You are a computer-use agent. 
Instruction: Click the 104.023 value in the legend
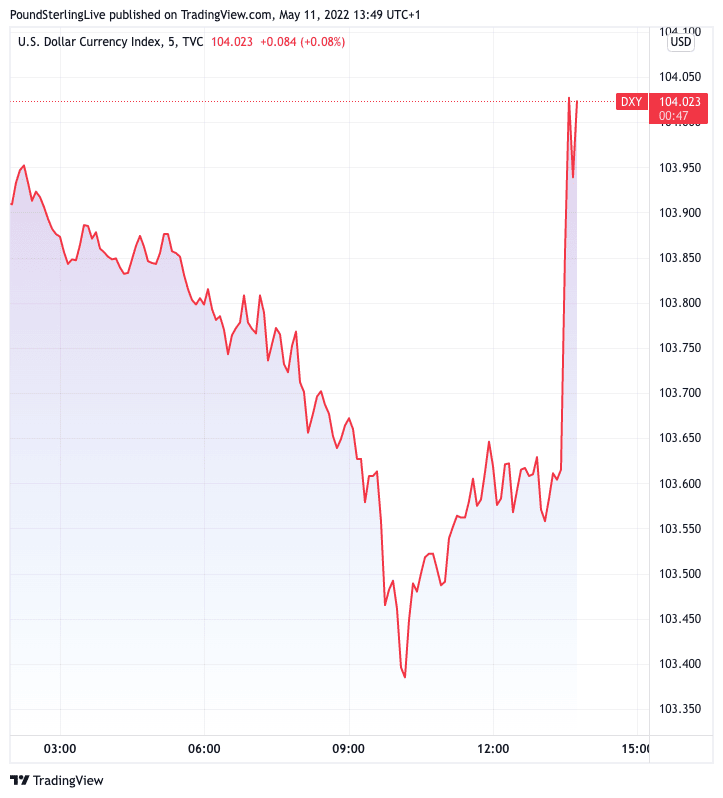tap(232, 41)
